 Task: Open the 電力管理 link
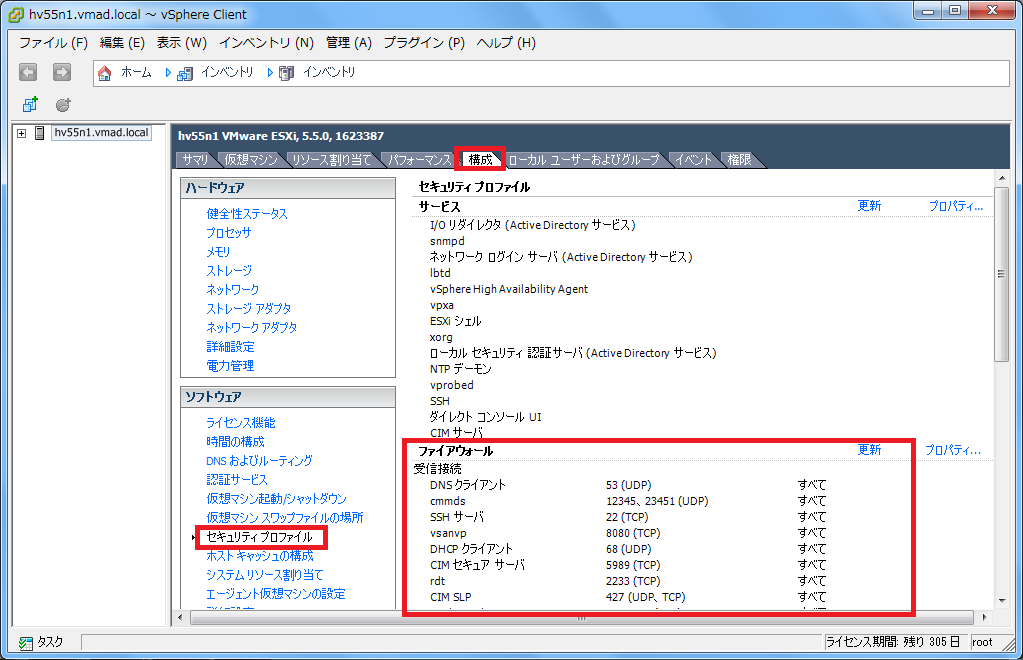(x=230, y=366)
